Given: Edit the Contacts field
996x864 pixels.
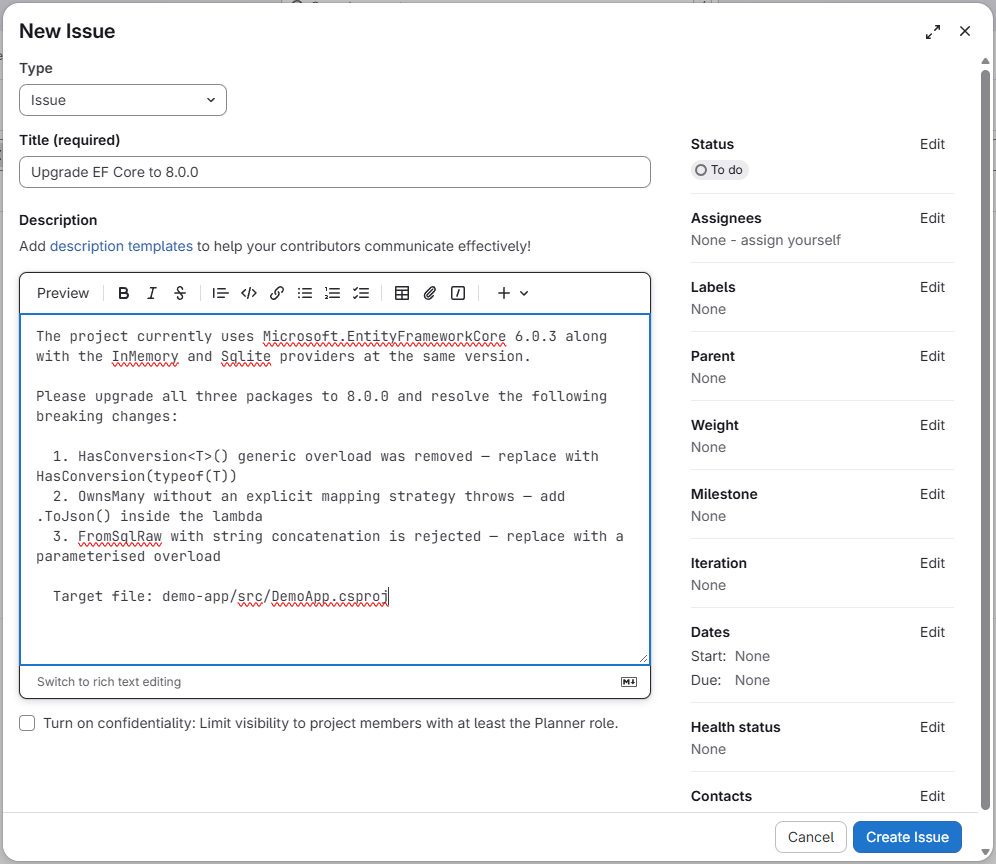Looking at the screenshot, I should [932, 796].
